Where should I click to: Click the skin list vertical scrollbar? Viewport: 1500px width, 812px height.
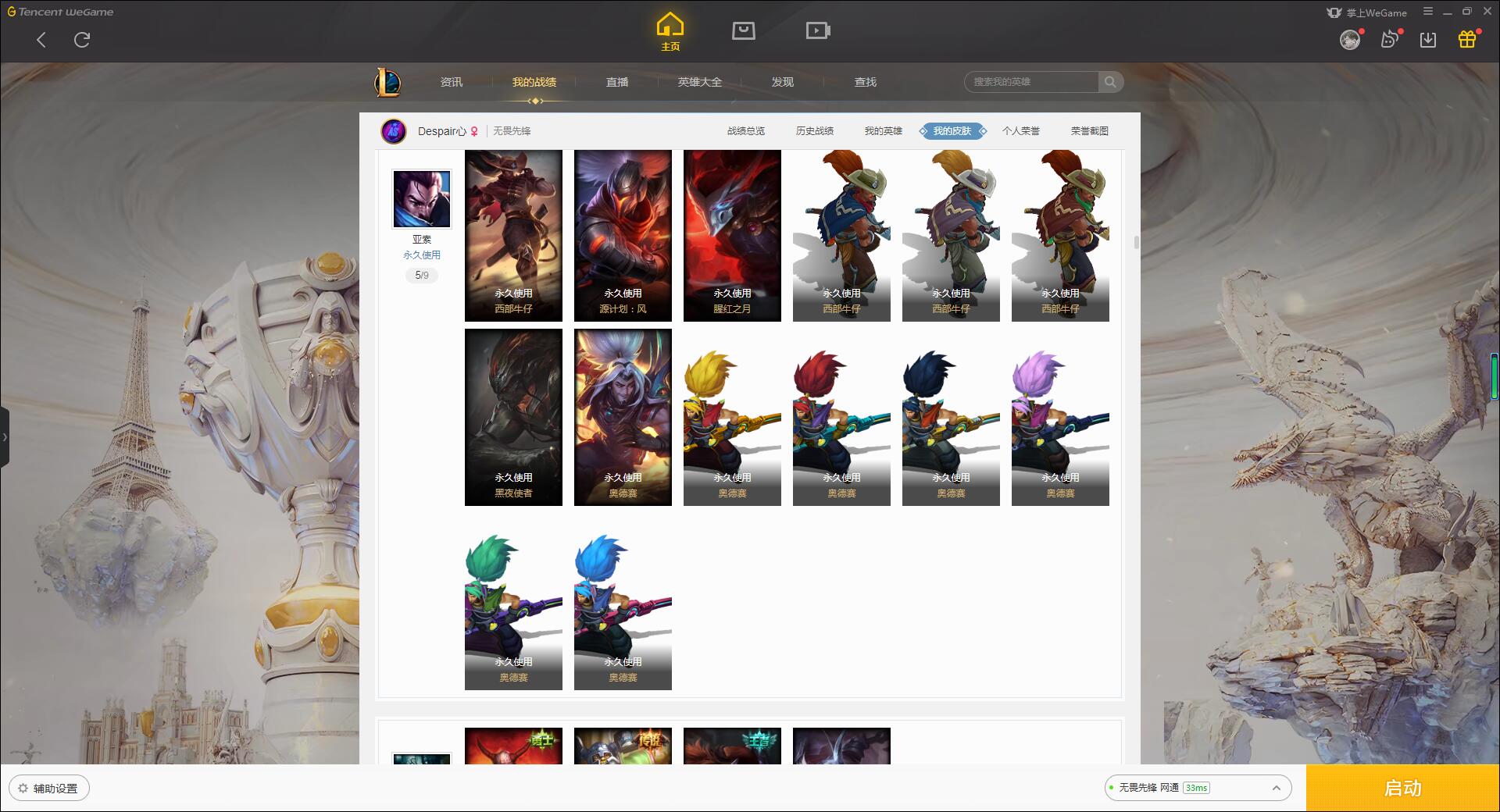click(x=1136, y=243)
